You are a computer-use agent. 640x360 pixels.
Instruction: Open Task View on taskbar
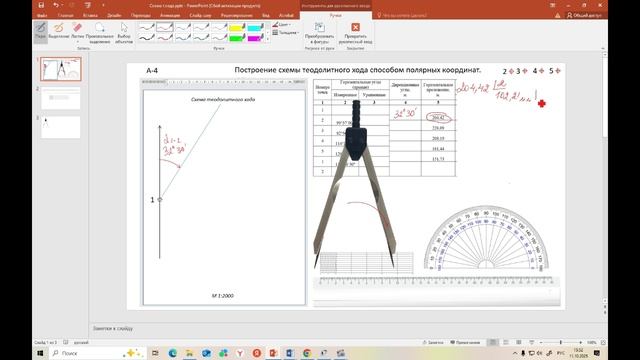[155, 353]
